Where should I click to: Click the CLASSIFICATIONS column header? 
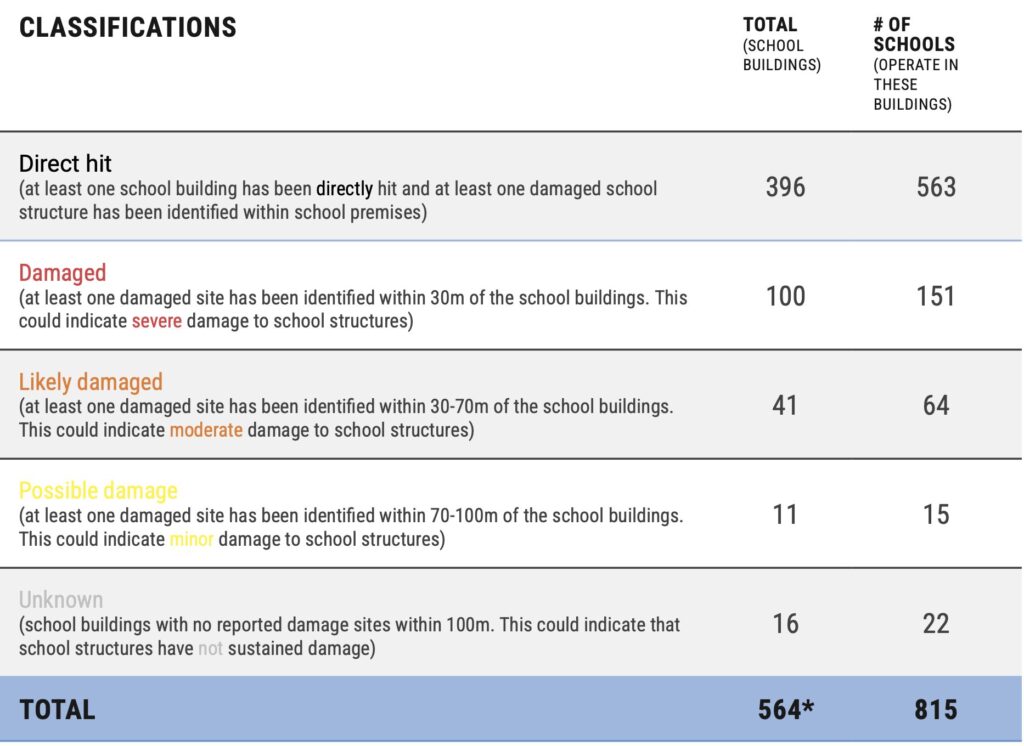[128, 28]
